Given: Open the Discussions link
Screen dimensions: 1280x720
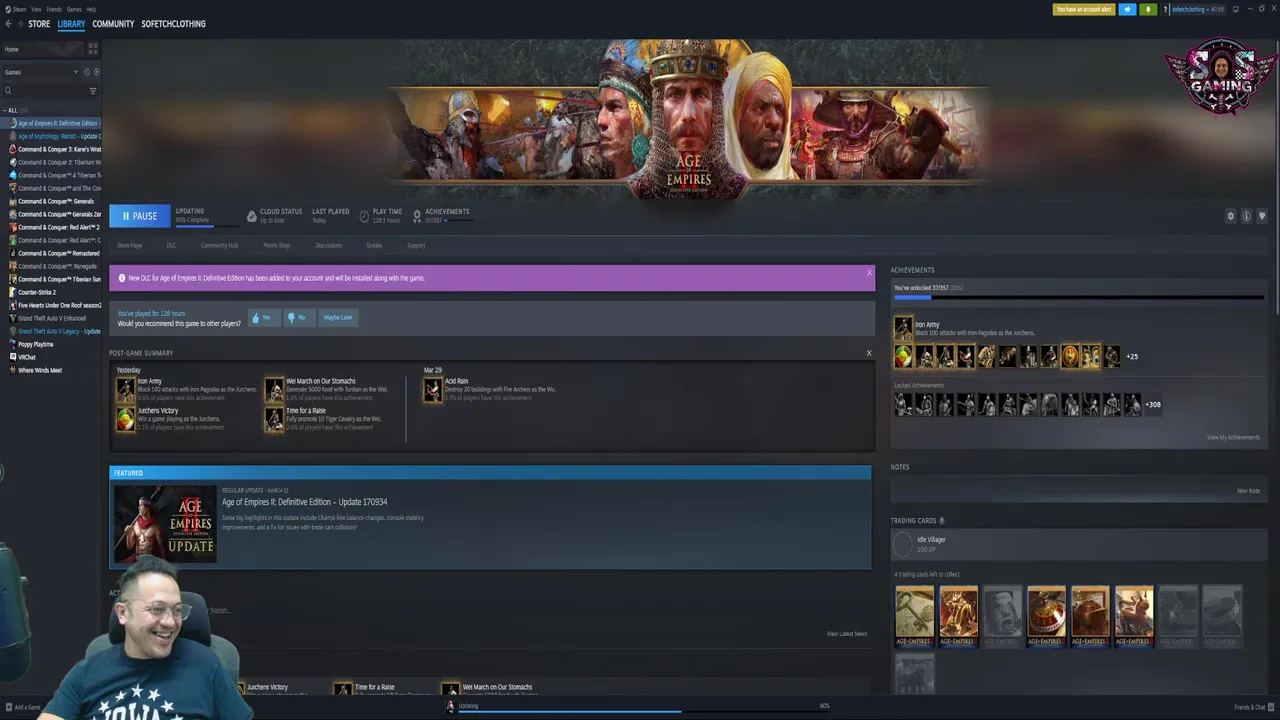Looking at the screenshot, I should (328, 245).
